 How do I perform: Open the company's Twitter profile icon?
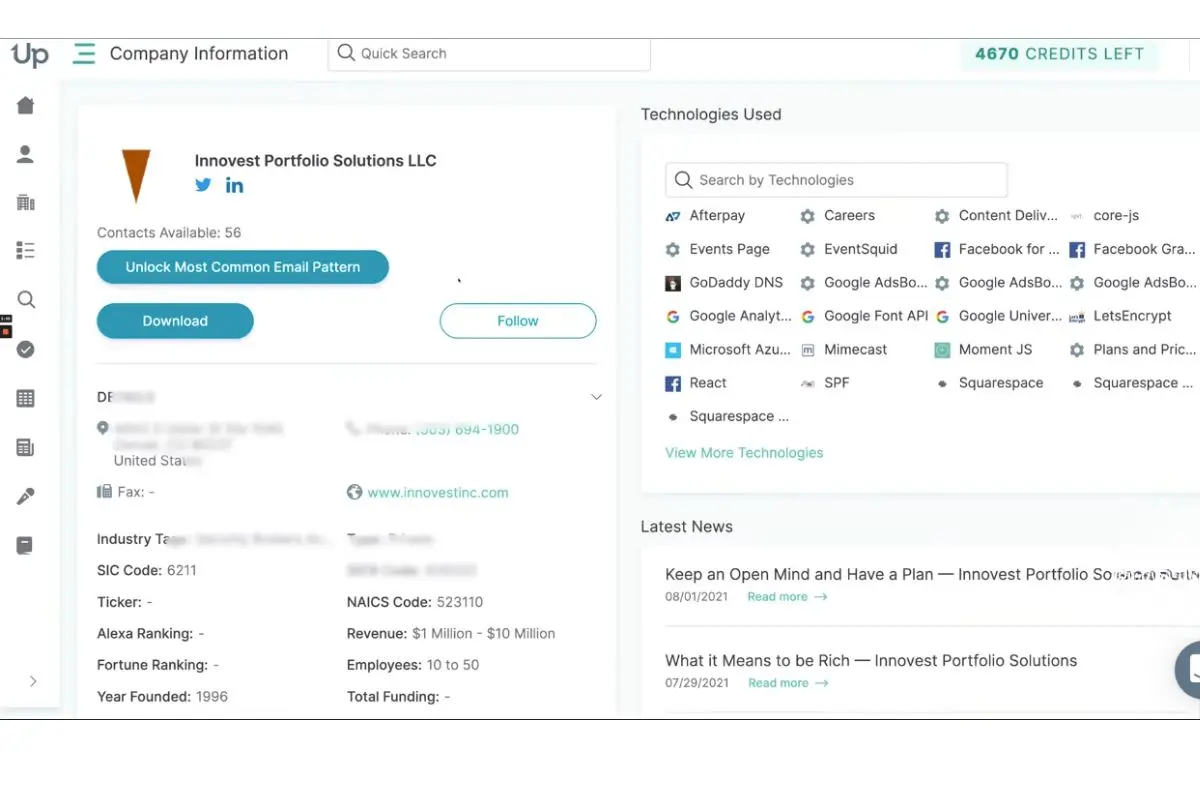click(x=203, y=184)
